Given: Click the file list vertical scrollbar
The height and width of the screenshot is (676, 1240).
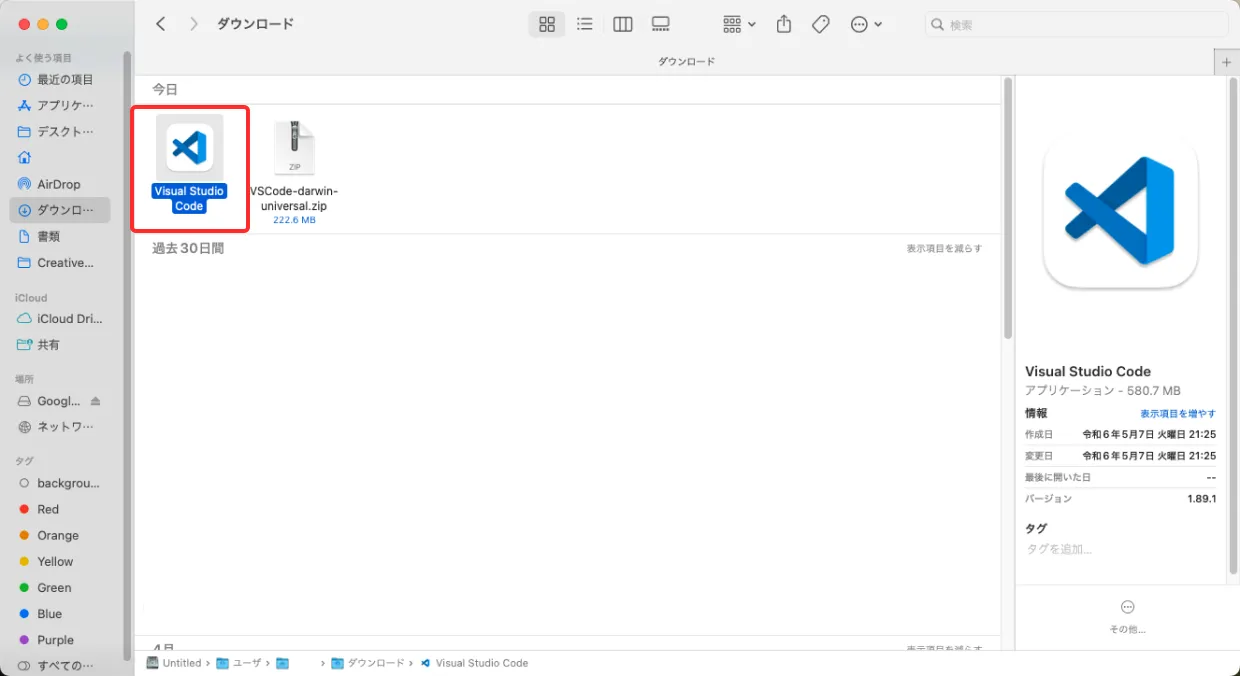Looking at the screenshot, I should point(1008,210).
